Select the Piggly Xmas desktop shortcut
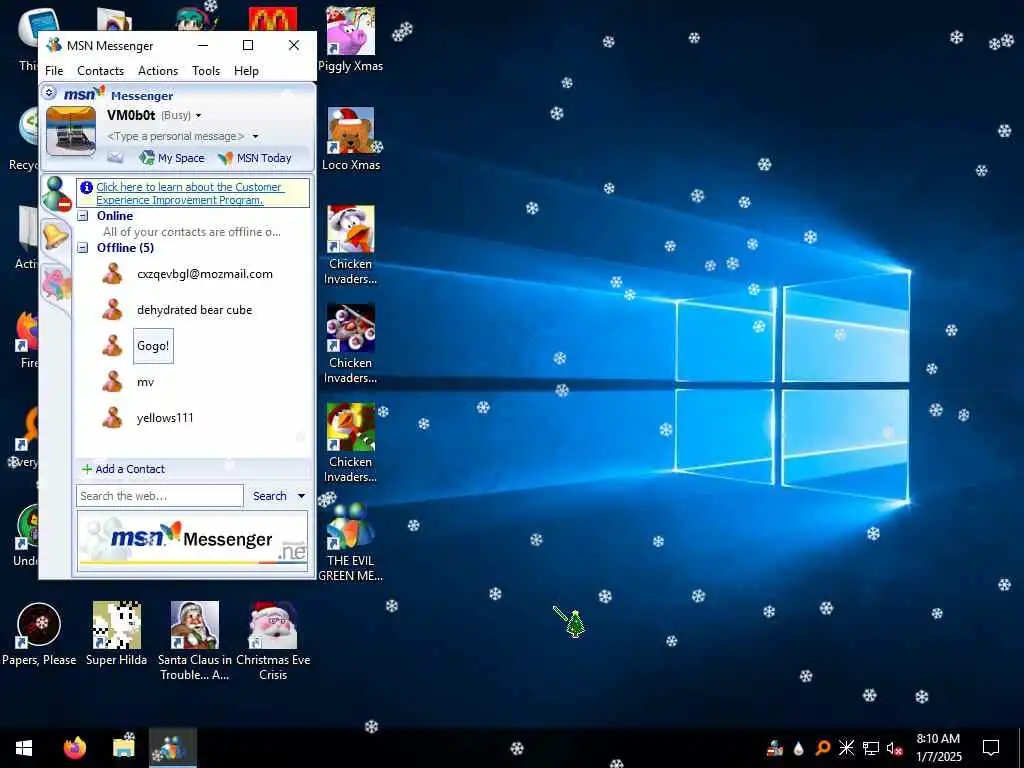1024x768 pixels. click(x=351, y=39)
